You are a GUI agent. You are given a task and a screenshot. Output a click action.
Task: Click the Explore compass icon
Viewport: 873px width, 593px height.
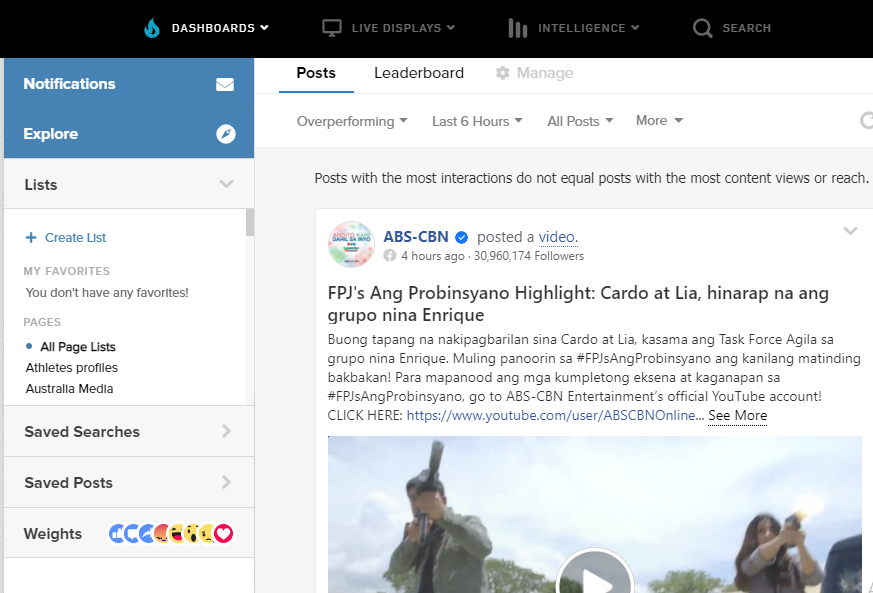225,134
